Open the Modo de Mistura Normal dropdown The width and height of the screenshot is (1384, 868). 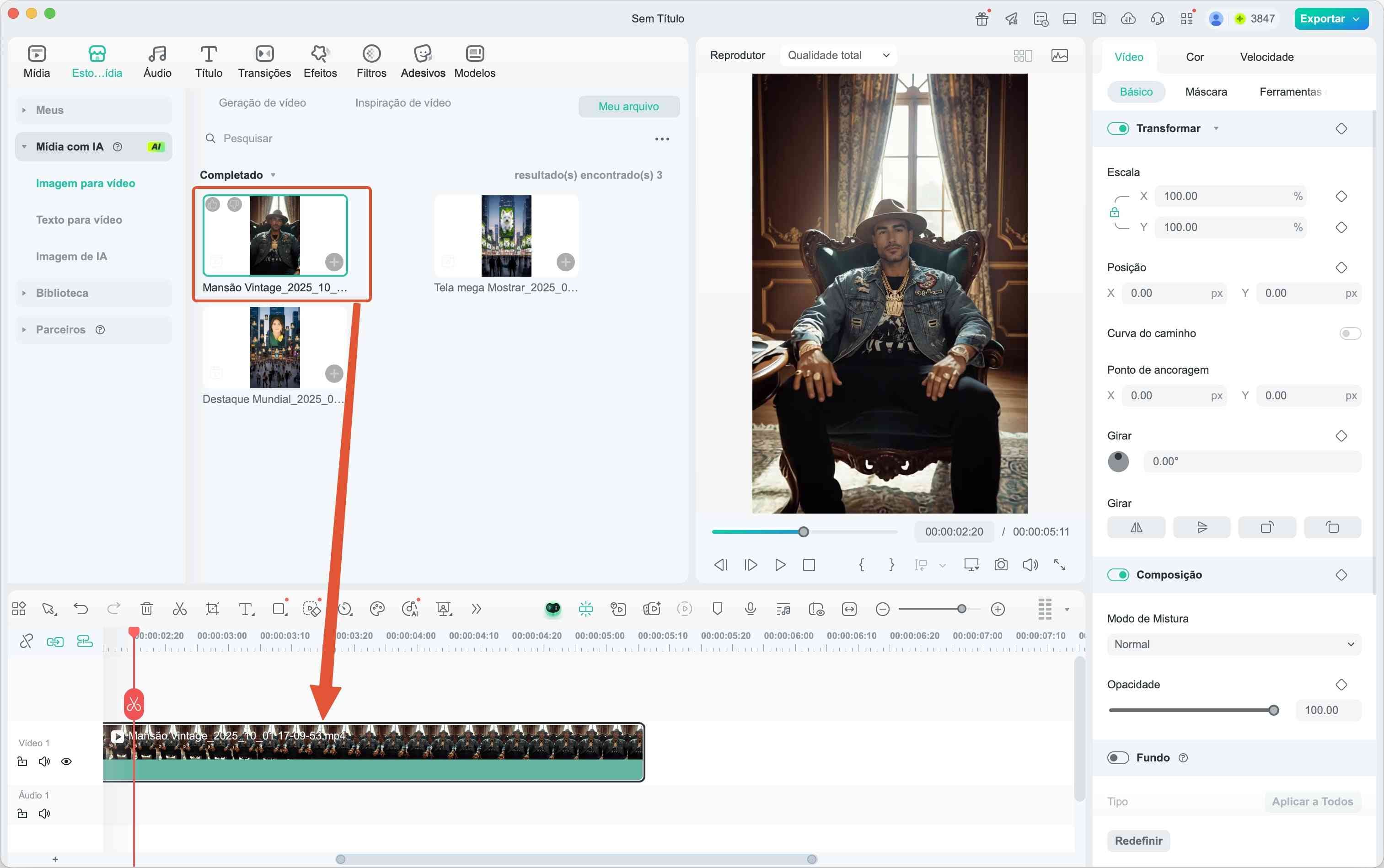pyautogui.click(x=1233, y=643)
